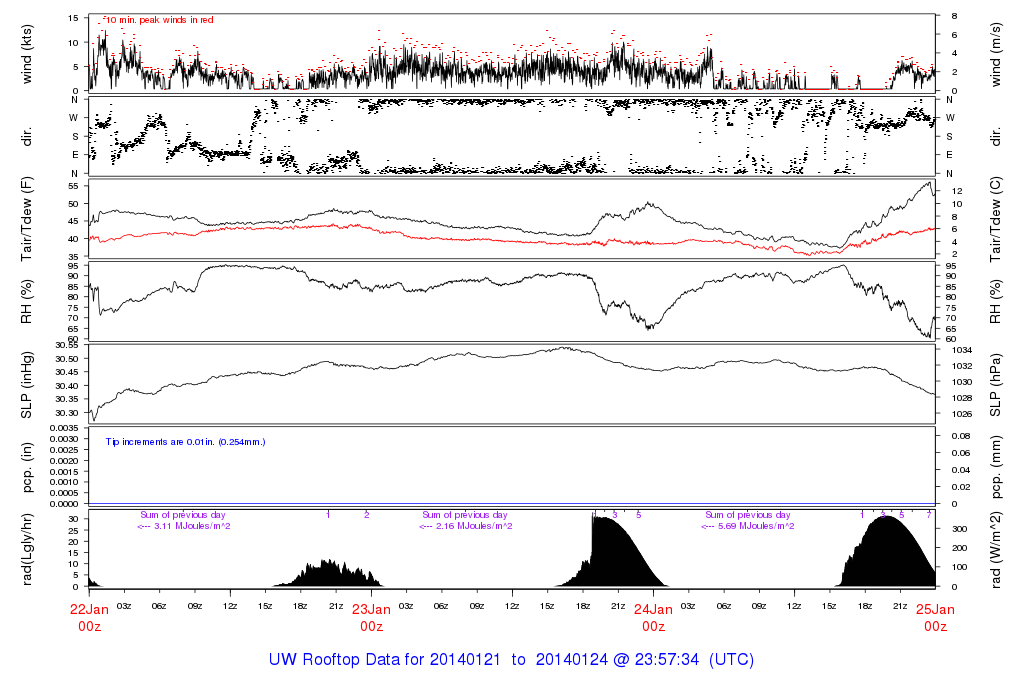1024x700 pixels.
Task: Click the 'pcp. (in)' axis label
Action: (x=27, y=465)
